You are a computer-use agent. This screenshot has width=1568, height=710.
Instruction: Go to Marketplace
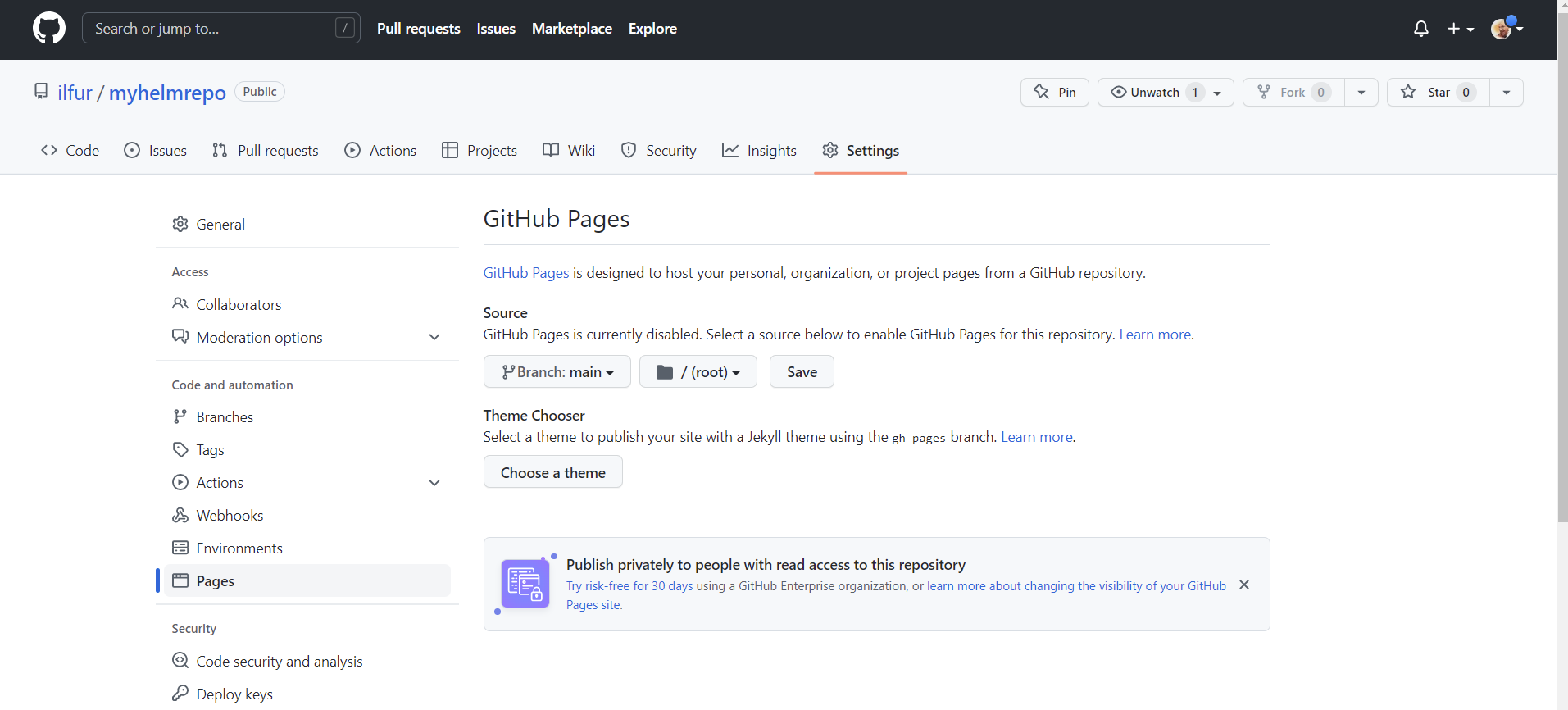[572, 29]
